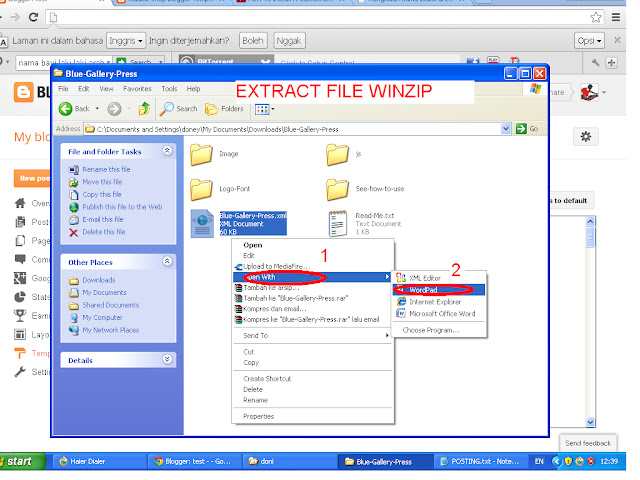
Task: Expand the Details panel
Action: (x=167, y=360)
